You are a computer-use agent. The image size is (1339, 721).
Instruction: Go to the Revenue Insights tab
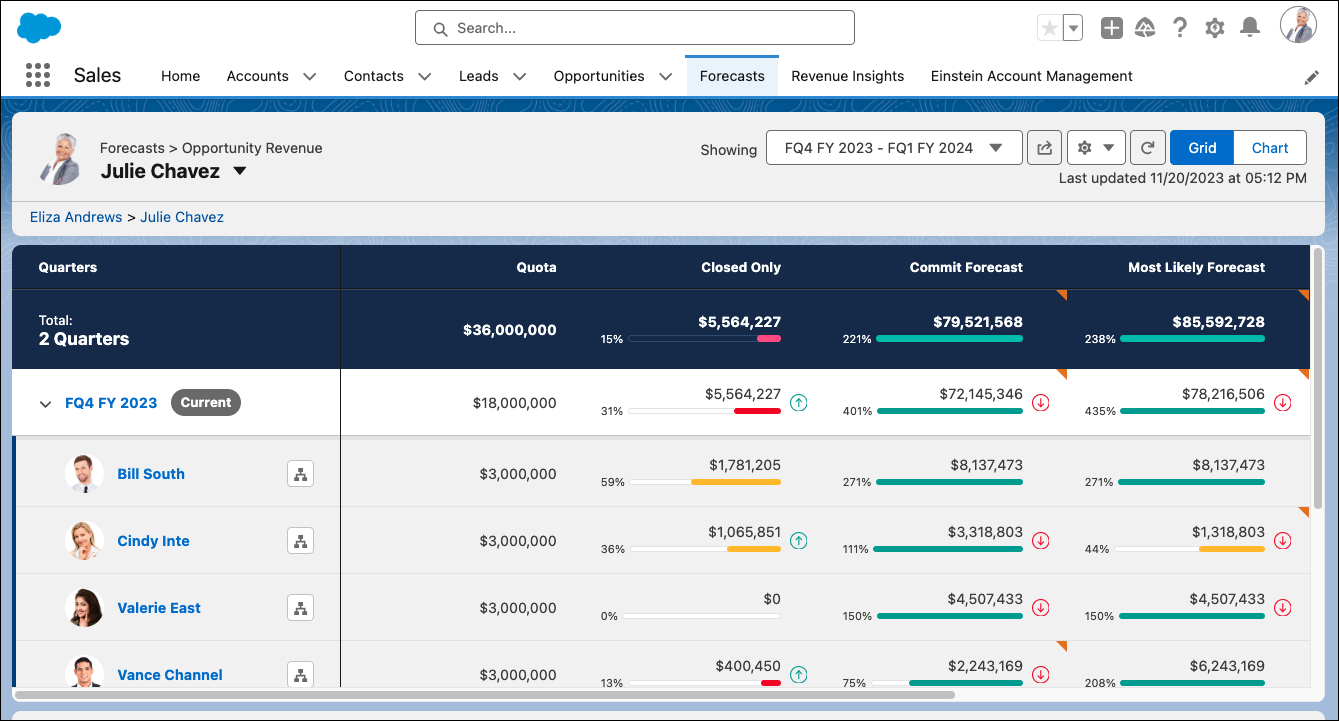tap(847, 76)
